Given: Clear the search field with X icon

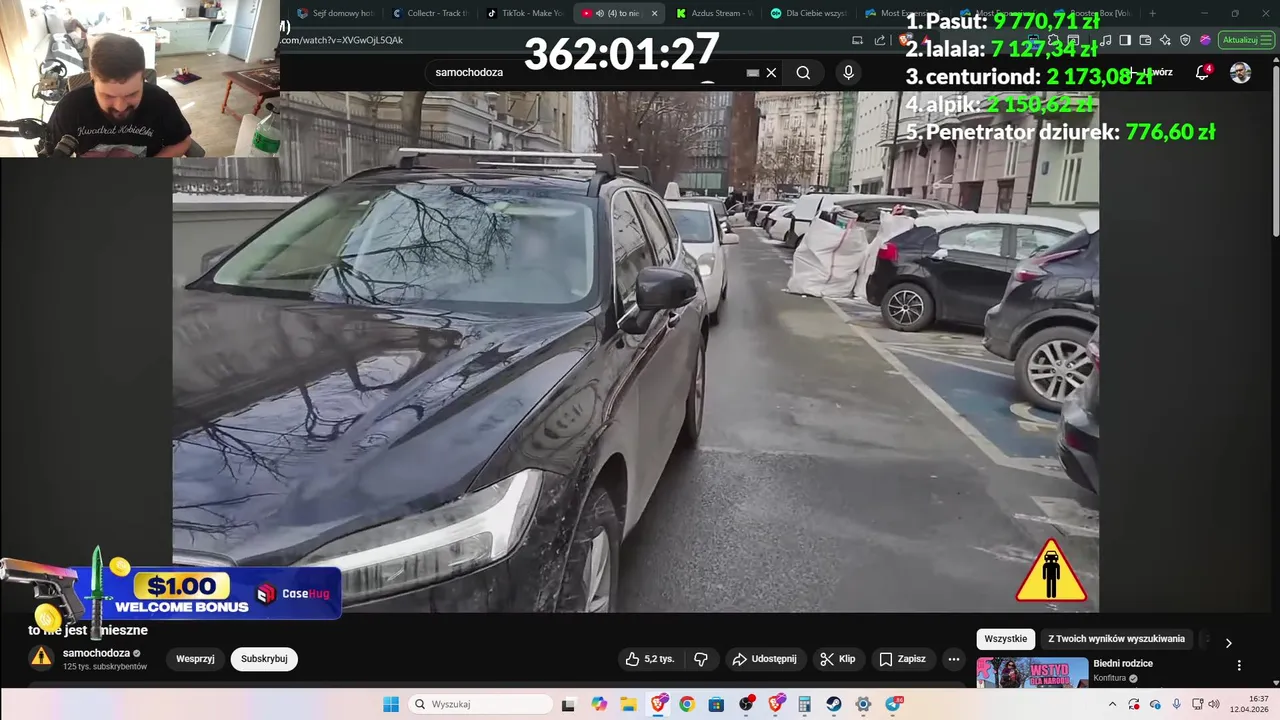Looking at the screenshot, I should [771, 72].
